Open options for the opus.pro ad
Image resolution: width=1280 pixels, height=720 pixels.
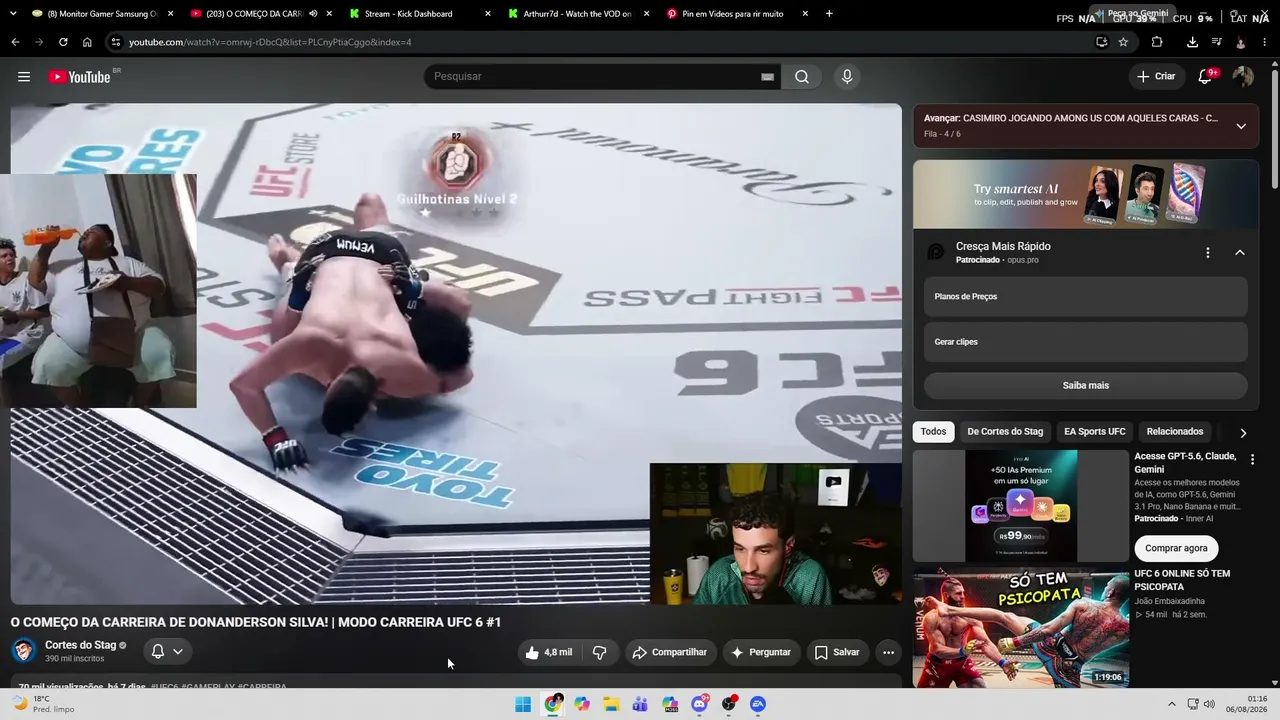point(1208,253)
